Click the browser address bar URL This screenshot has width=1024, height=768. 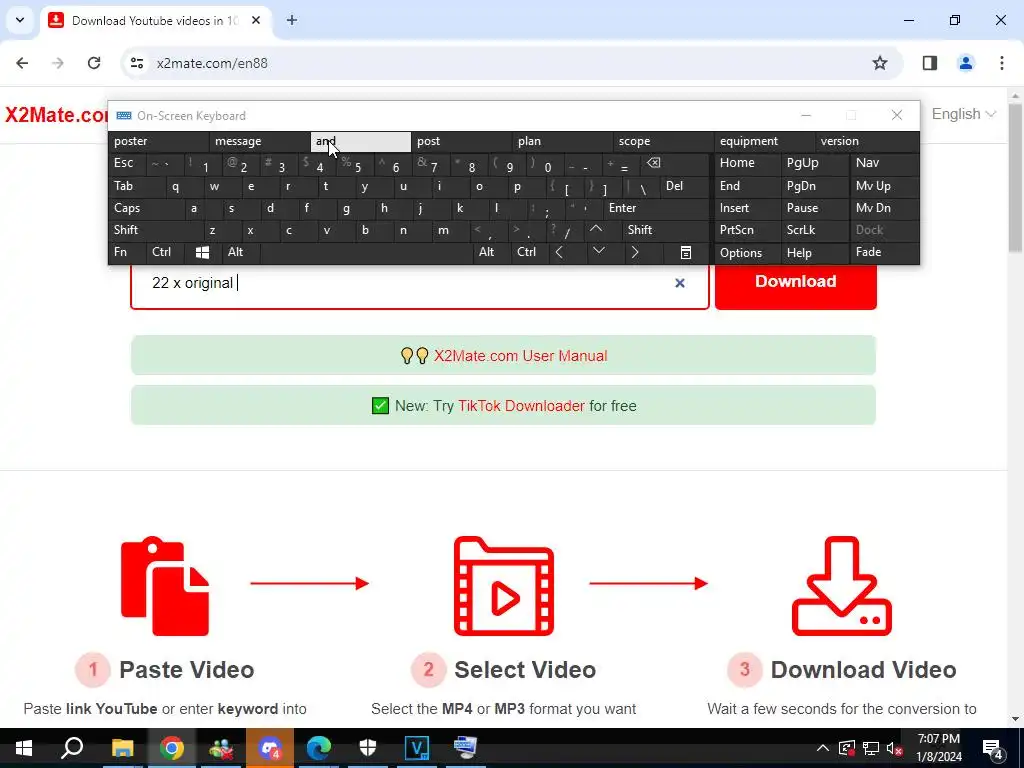coord(212,63)
